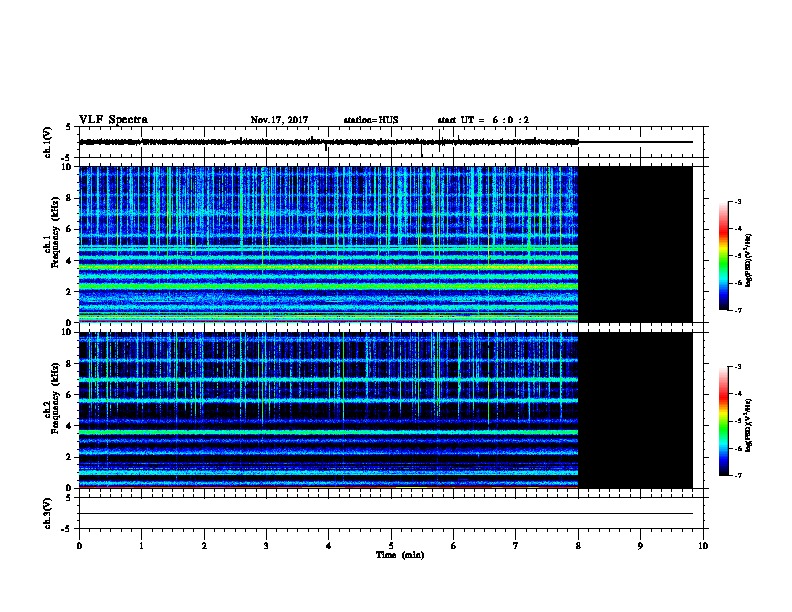Viewport: 792px width, 612px height.
Task: Click the 'start UT = 6 : 0 : 2' label
Action: (483, 120)
